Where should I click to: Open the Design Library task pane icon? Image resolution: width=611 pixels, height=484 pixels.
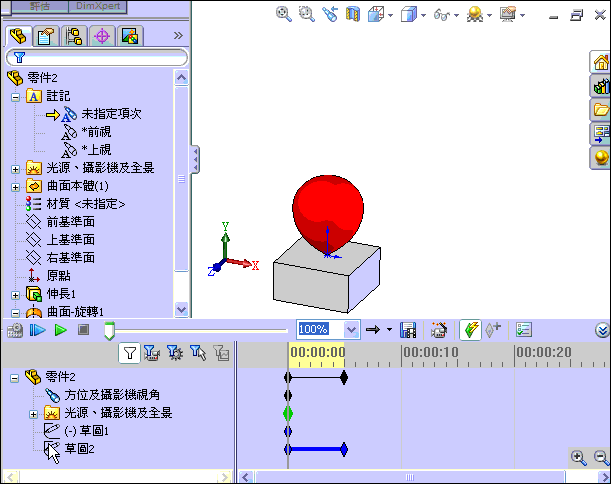pos(600,86)
